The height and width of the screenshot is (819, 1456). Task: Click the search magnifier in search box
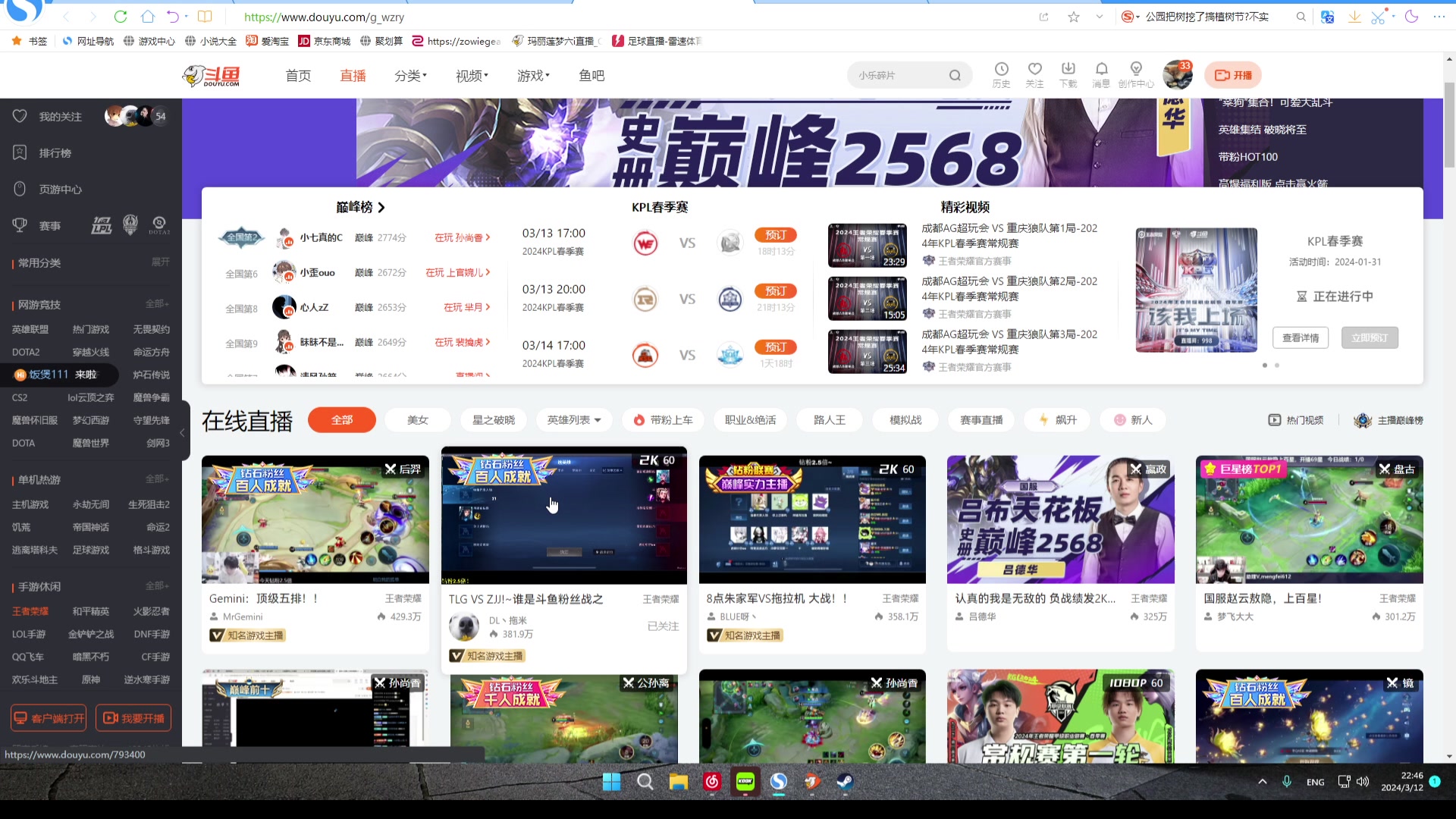point(955,75)
